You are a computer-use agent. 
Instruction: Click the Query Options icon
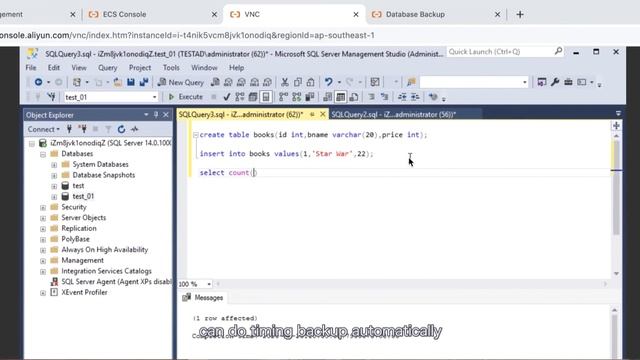[253, 97]
